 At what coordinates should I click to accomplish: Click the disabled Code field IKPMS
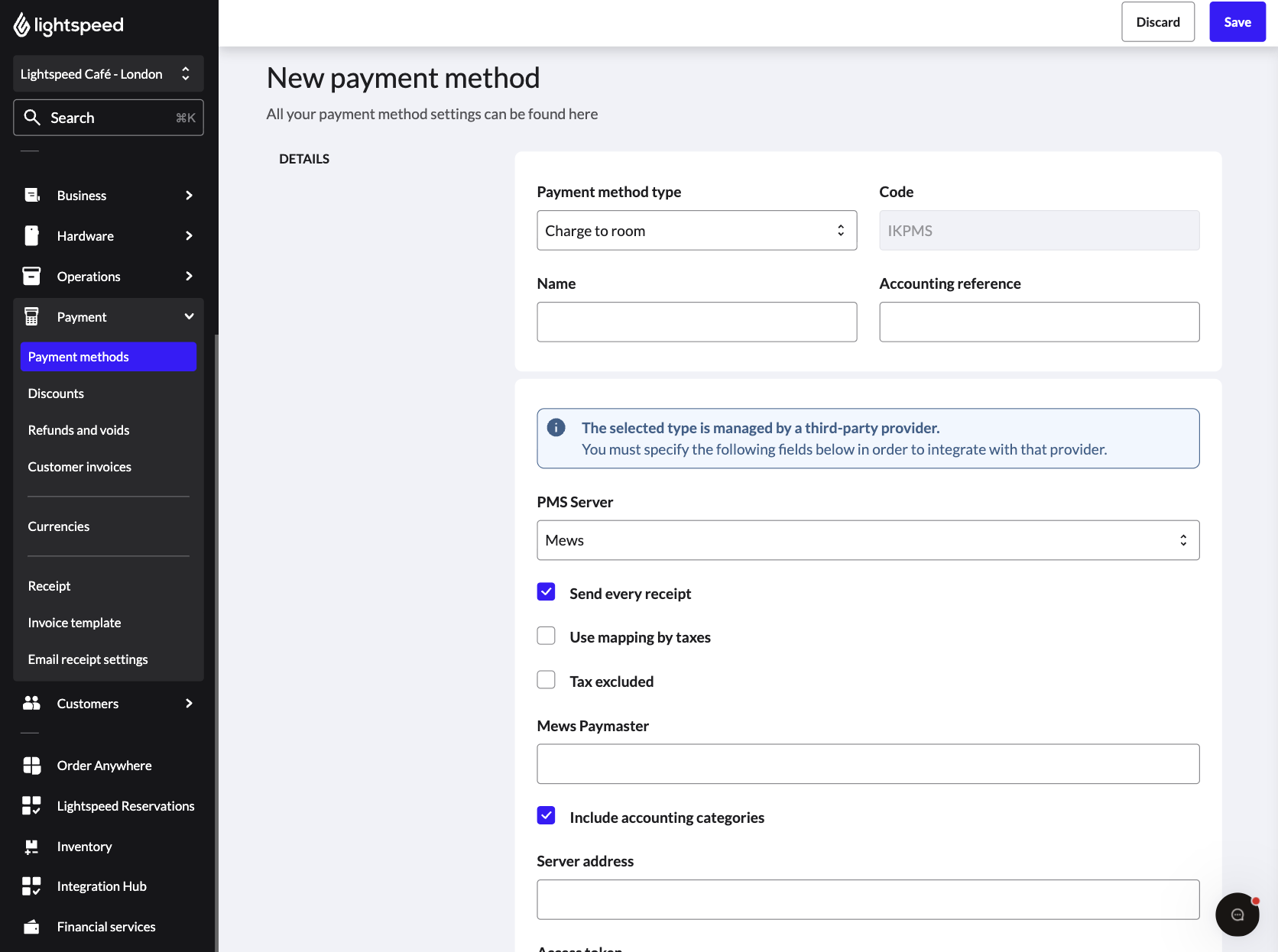1039,230
